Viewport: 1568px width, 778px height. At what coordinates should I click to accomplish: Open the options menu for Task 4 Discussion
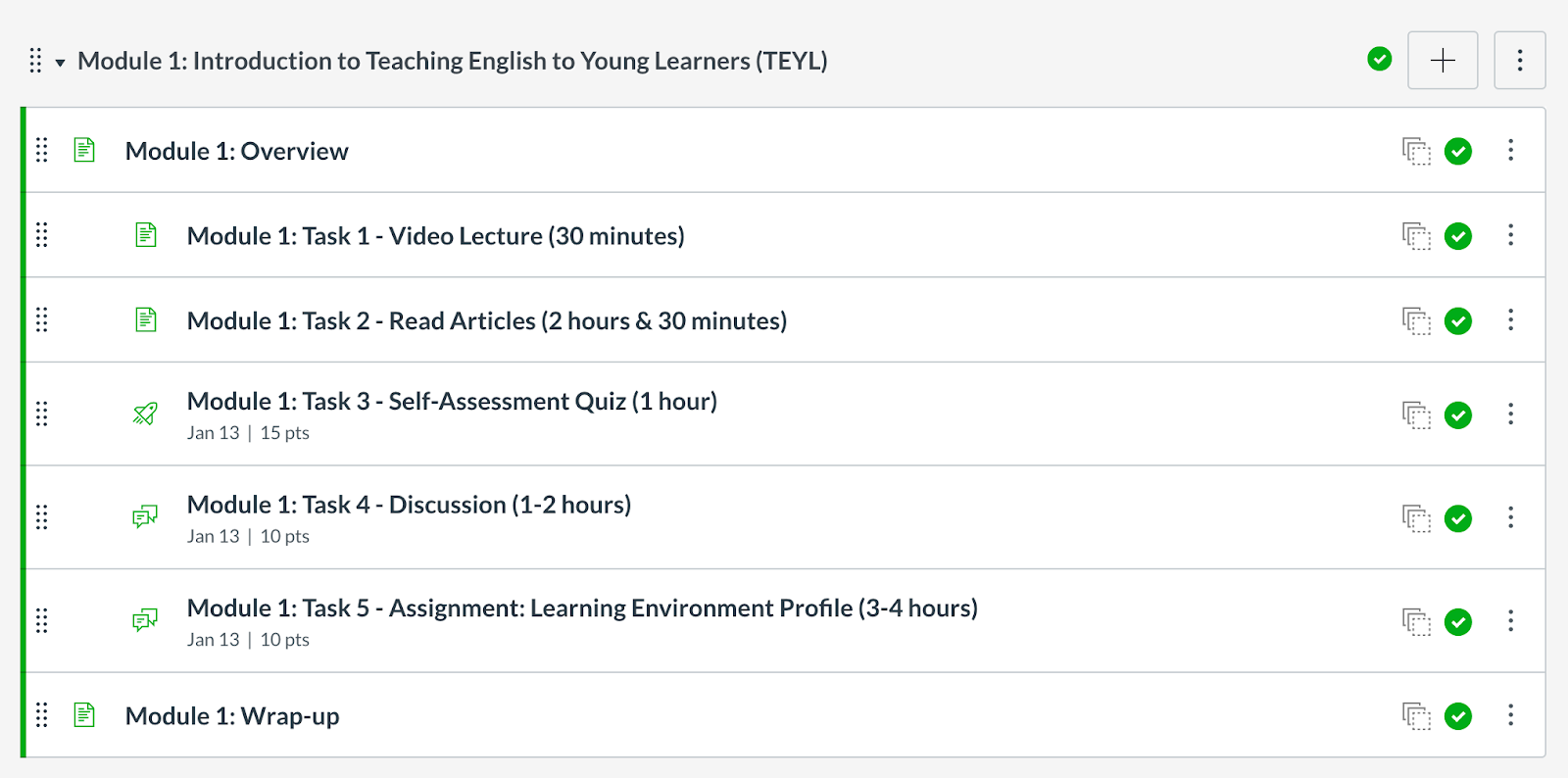1510,516
